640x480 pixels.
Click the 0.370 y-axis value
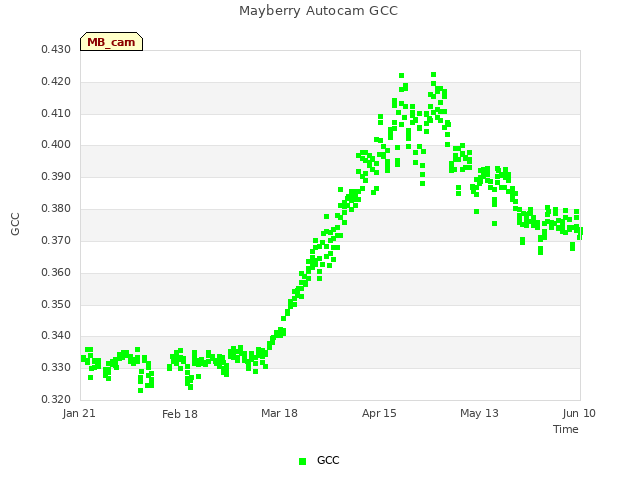point(56,240)
